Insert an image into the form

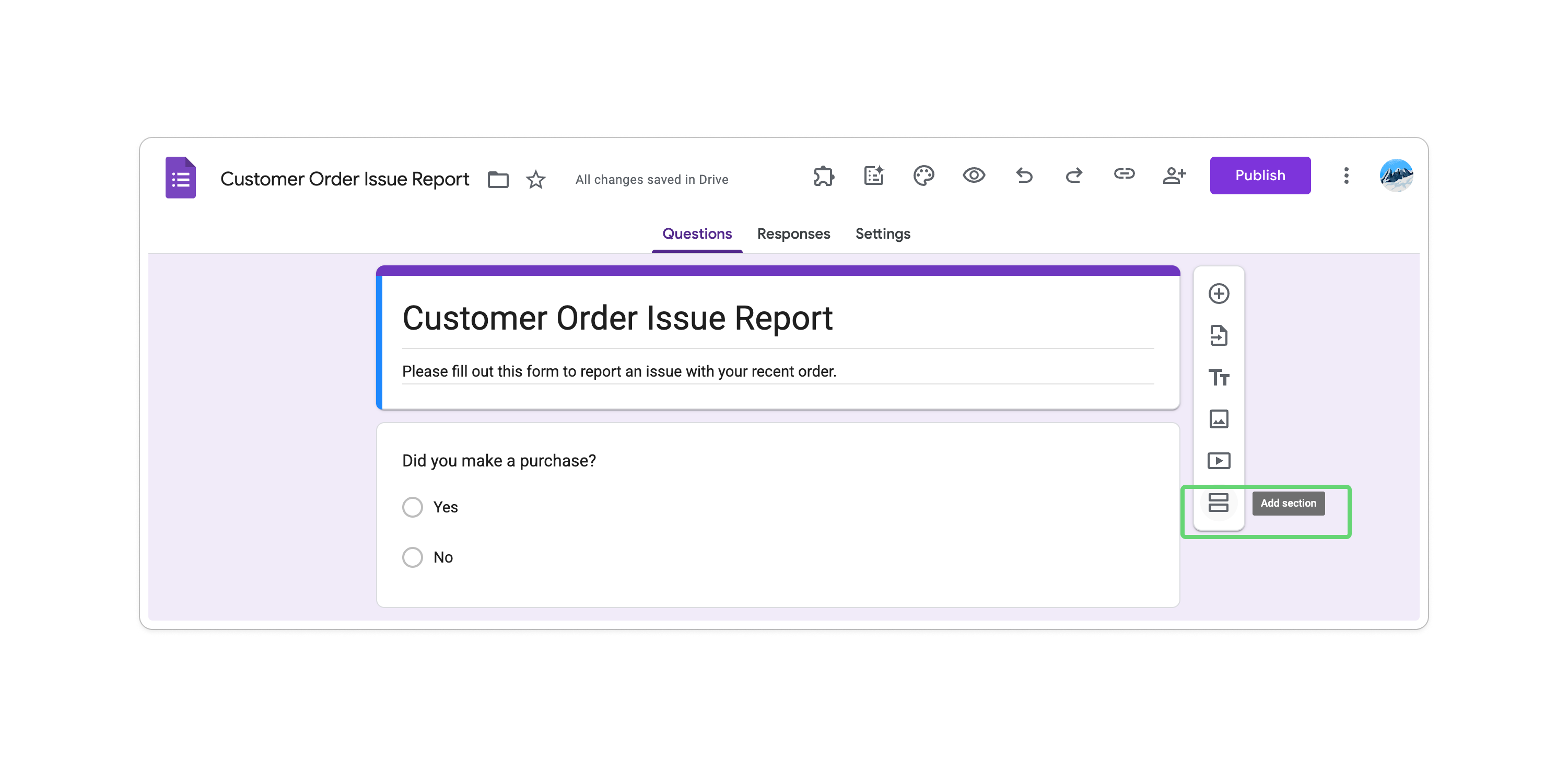click(x=1219, y=419)
